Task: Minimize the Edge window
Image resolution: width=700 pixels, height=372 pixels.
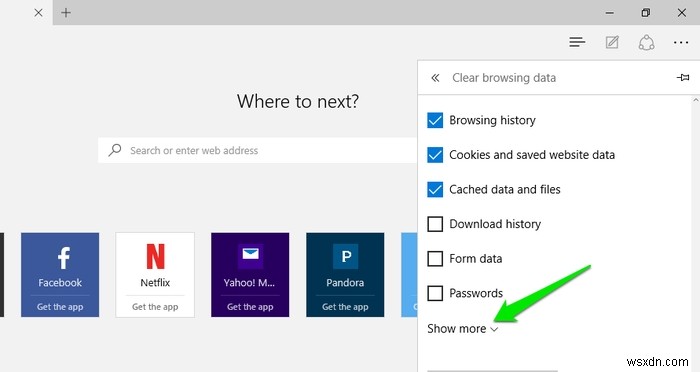Action: (609, 13)
